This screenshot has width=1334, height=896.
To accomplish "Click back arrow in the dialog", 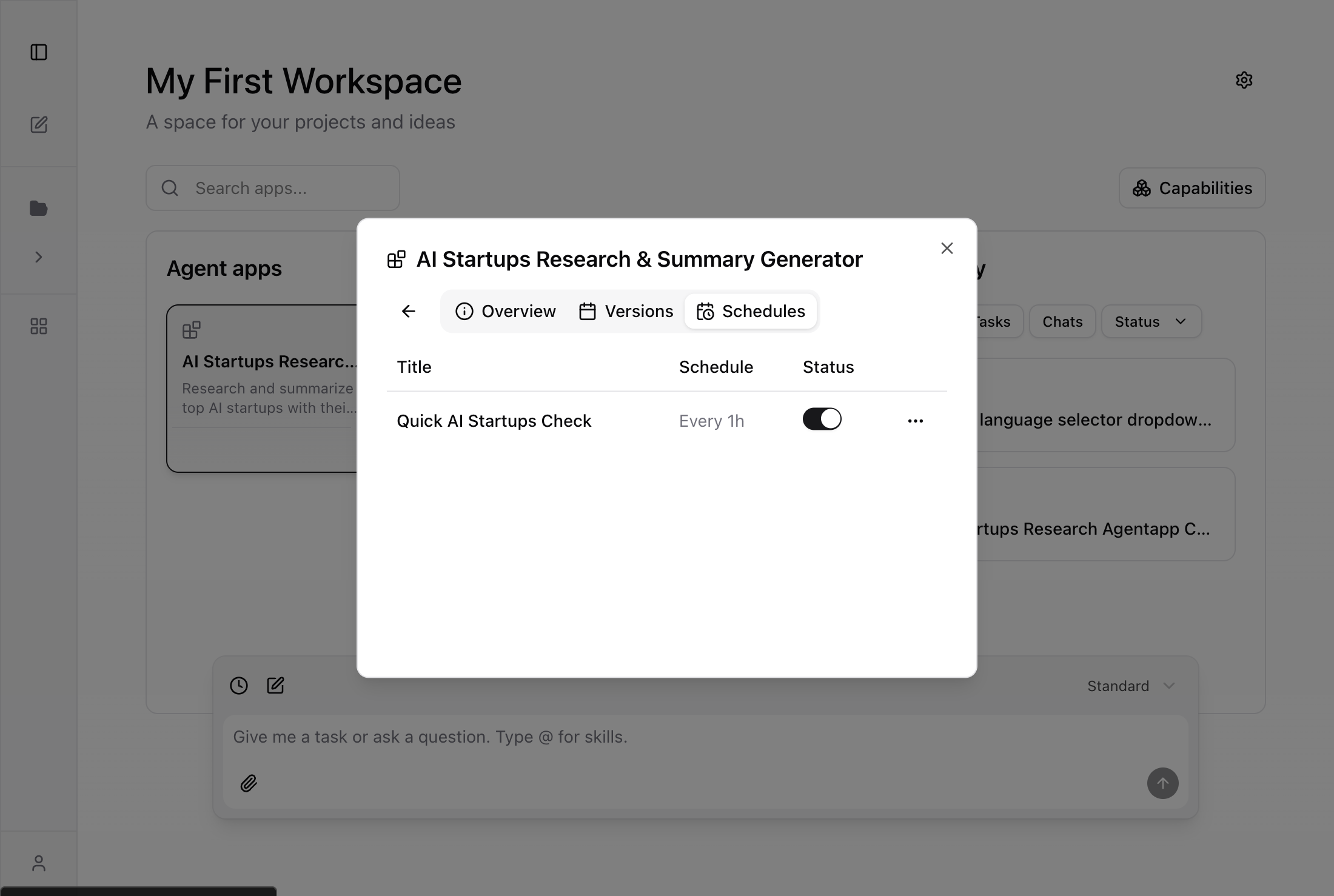I will tap(409, 312).
